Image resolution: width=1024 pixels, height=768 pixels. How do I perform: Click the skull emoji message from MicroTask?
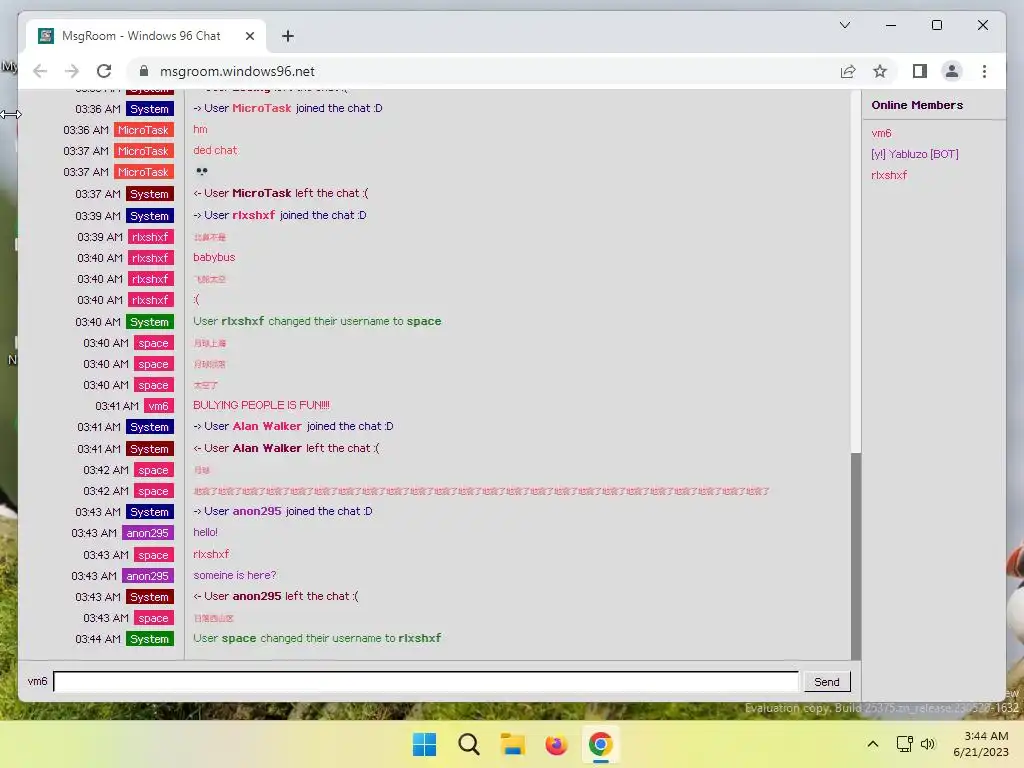click(202, 171)
